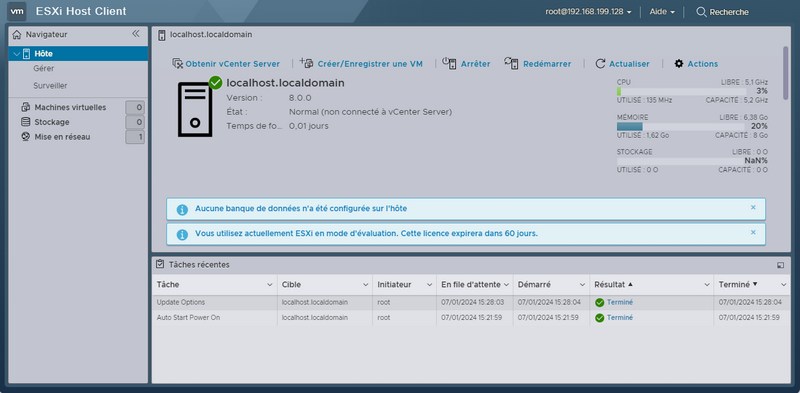The image size is (800, 393).
Task: Click the Recherche magnifier icon
Action: (x=702, y=12)
